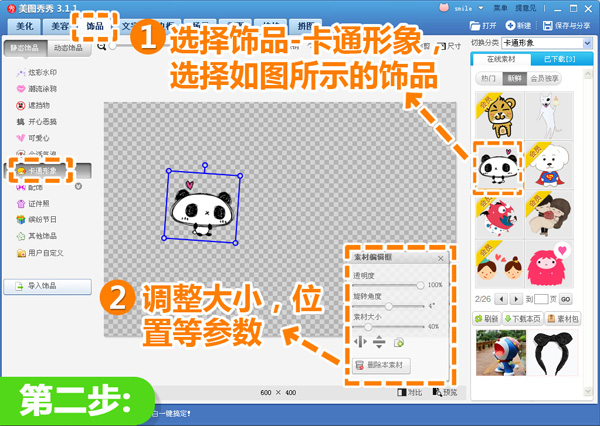Close the 素材编辑框 panel
The image size is (600, 426).
pyautogui.click(x=440, y=258)
